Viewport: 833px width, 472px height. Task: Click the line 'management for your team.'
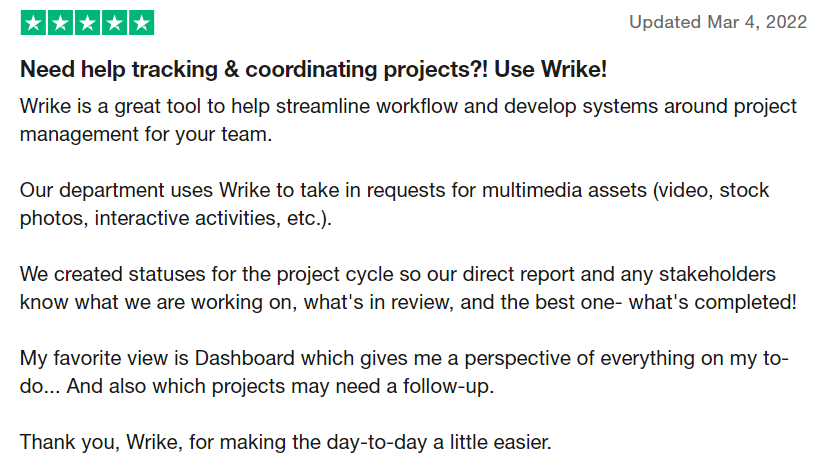coord(146,134)
